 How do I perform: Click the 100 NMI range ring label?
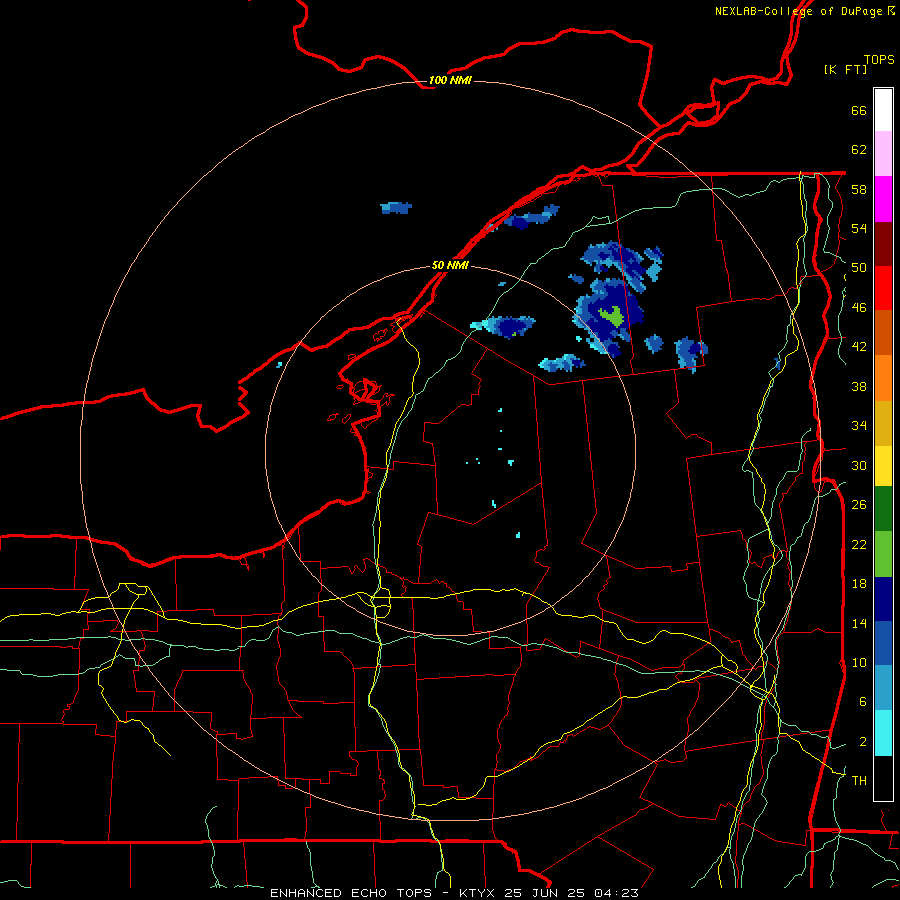pos(450,80)
